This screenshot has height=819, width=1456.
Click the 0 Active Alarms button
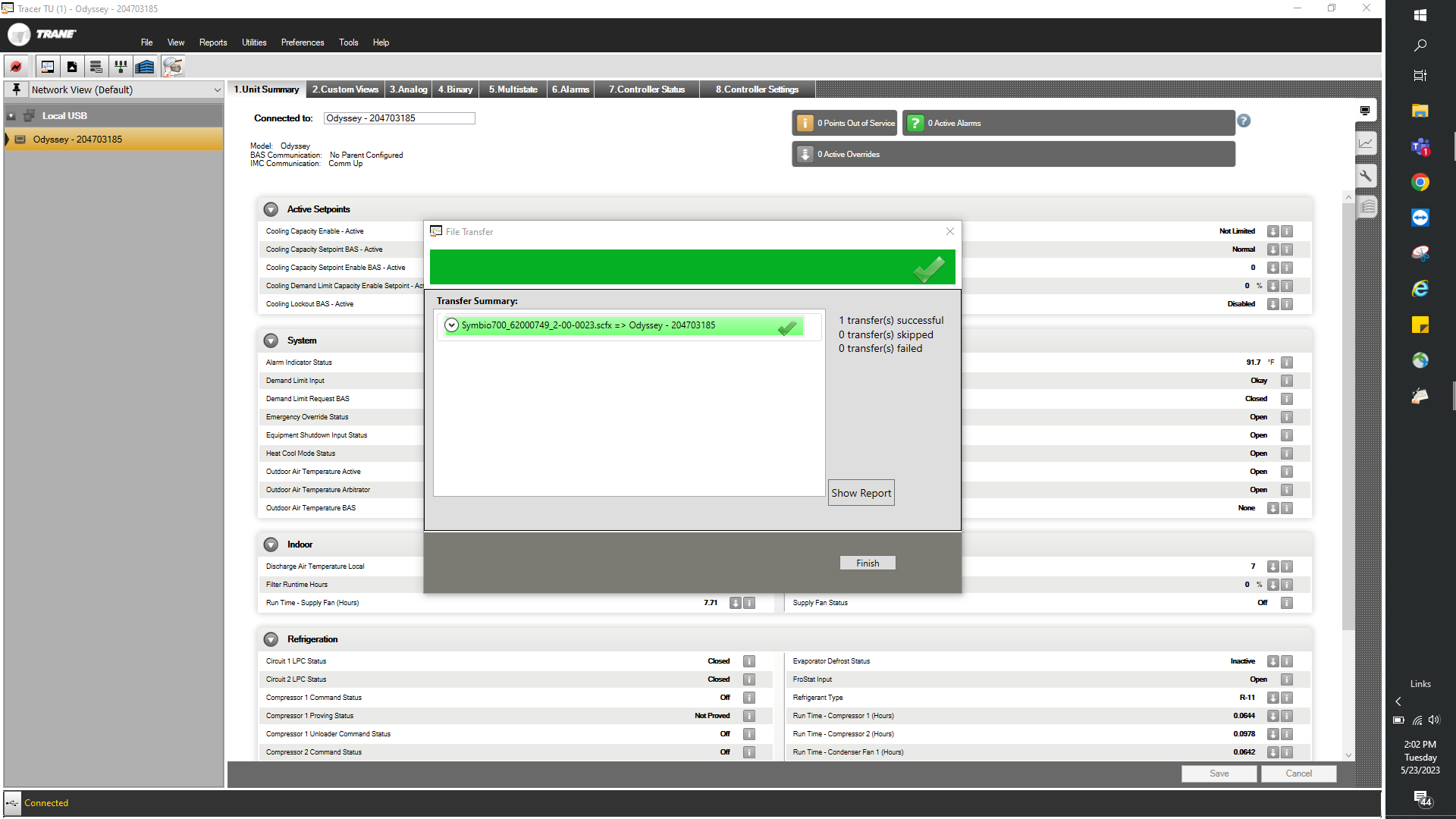point(1068,123)
